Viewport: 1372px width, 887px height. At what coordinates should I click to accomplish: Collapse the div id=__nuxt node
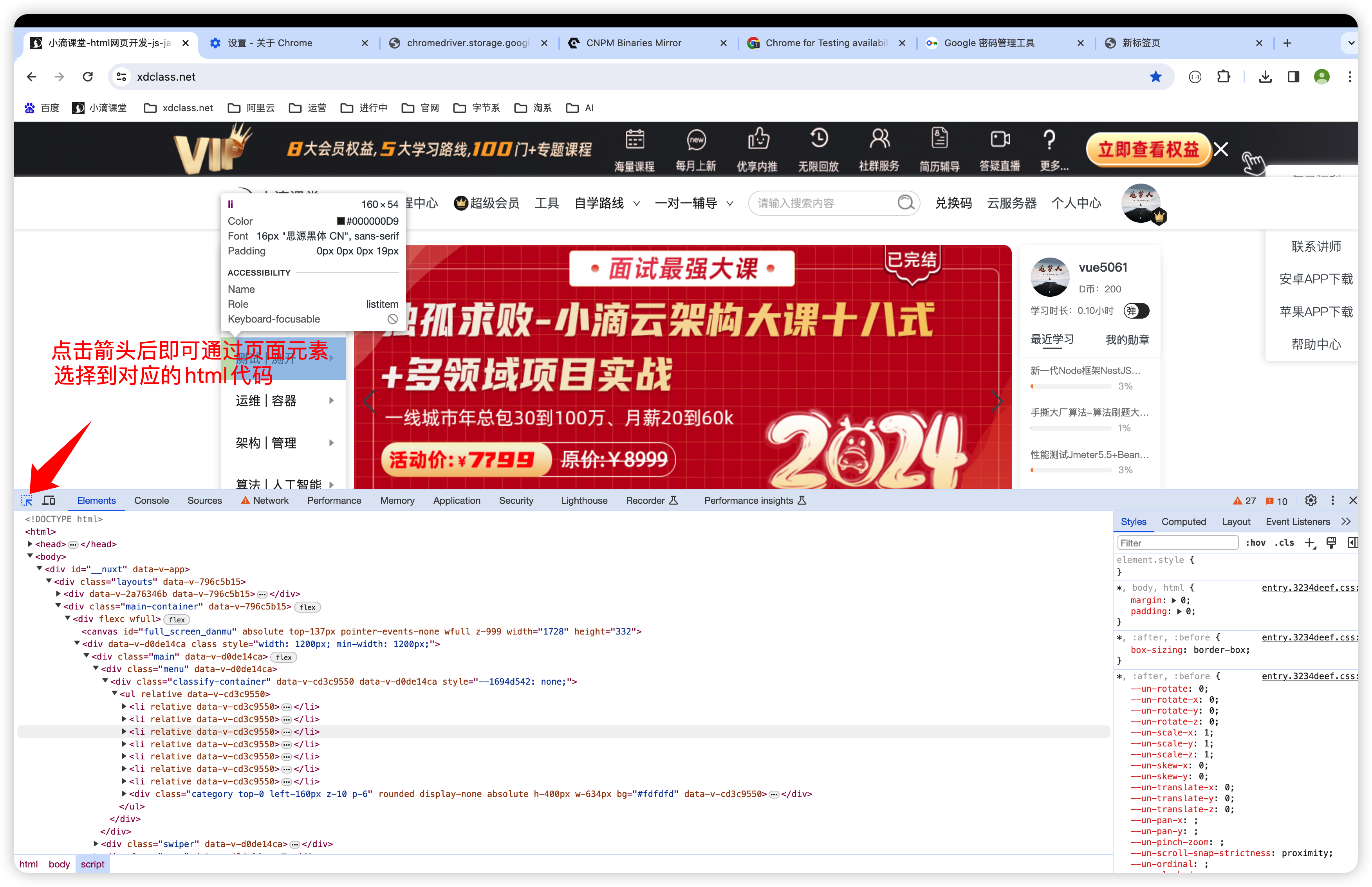coord(39,568)
